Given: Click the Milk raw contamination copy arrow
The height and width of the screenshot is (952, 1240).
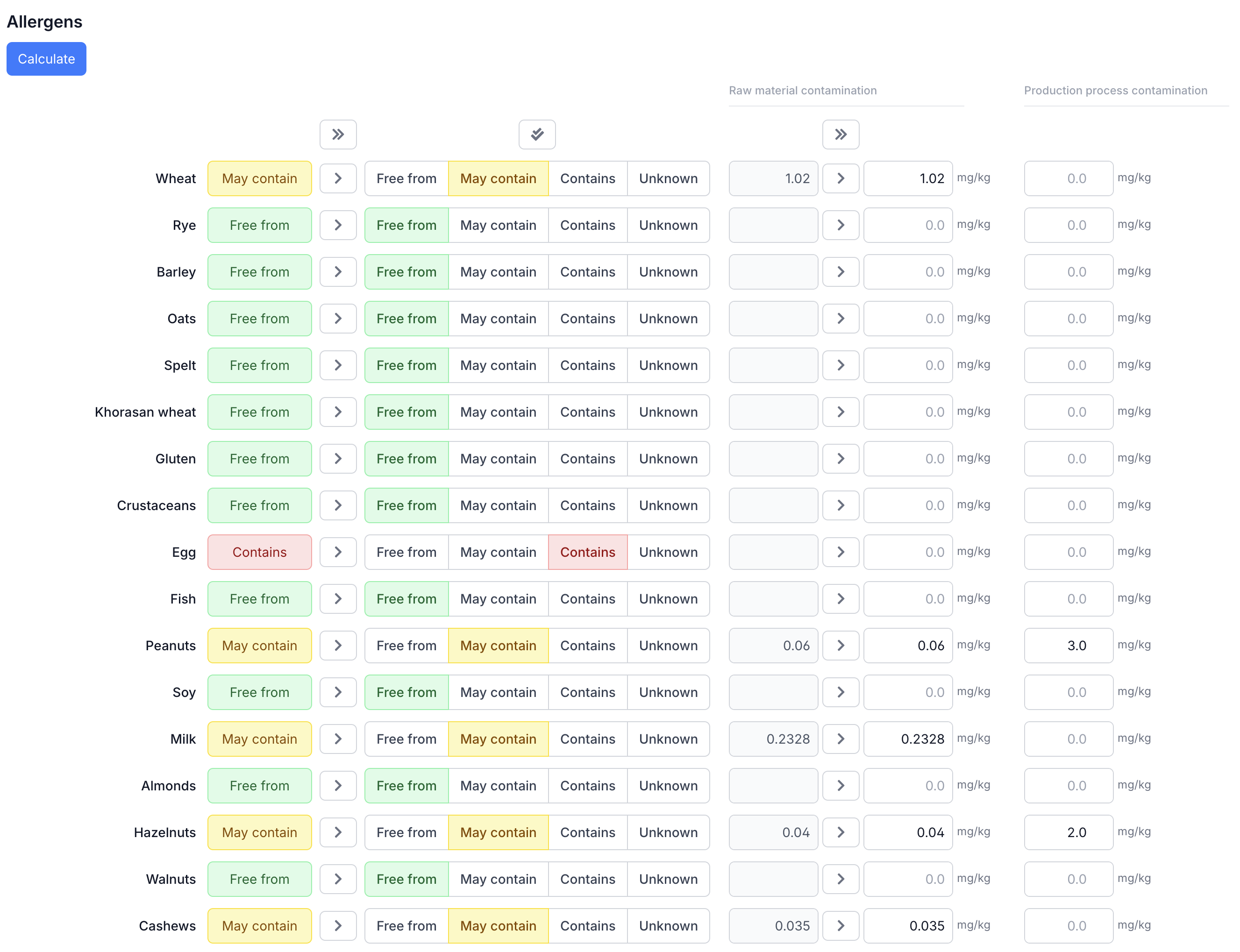Looking at the screenshot, I should click(x=840, y=739).
